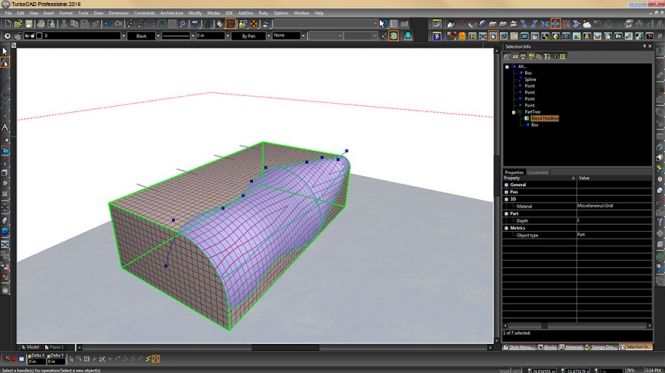Open the pen width 0 in dropdown

[227, 36]
